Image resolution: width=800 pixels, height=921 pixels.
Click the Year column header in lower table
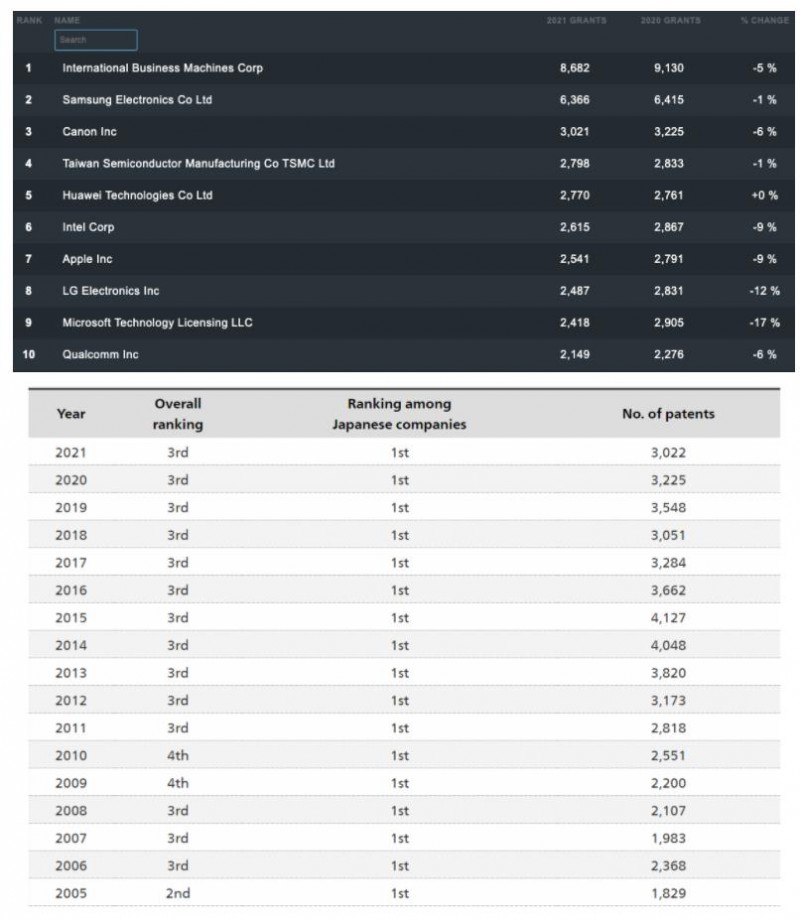pos(71,414)
